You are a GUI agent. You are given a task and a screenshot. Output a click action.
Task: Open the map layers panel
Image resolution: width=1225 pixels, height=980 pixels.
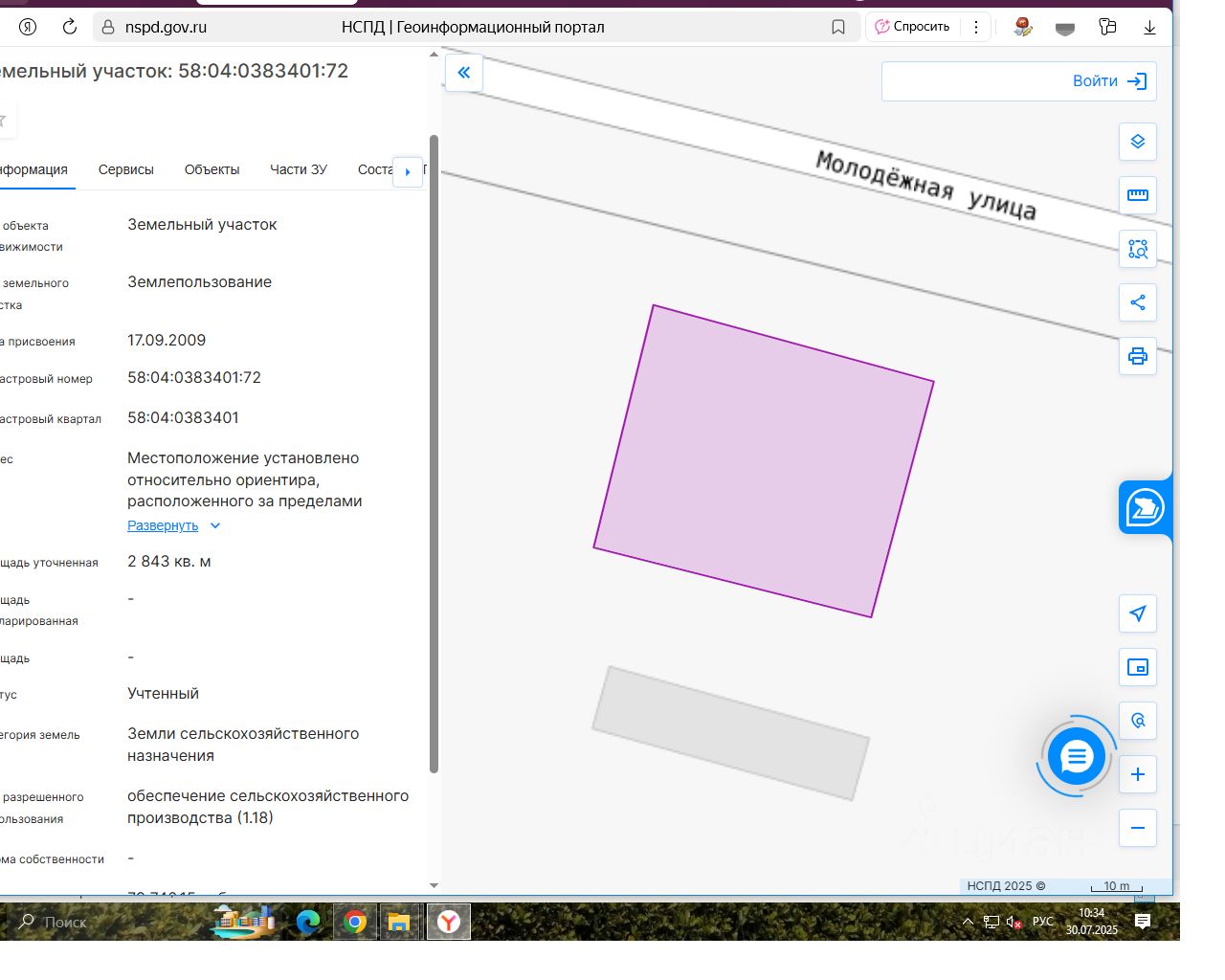click(1138, 142)
